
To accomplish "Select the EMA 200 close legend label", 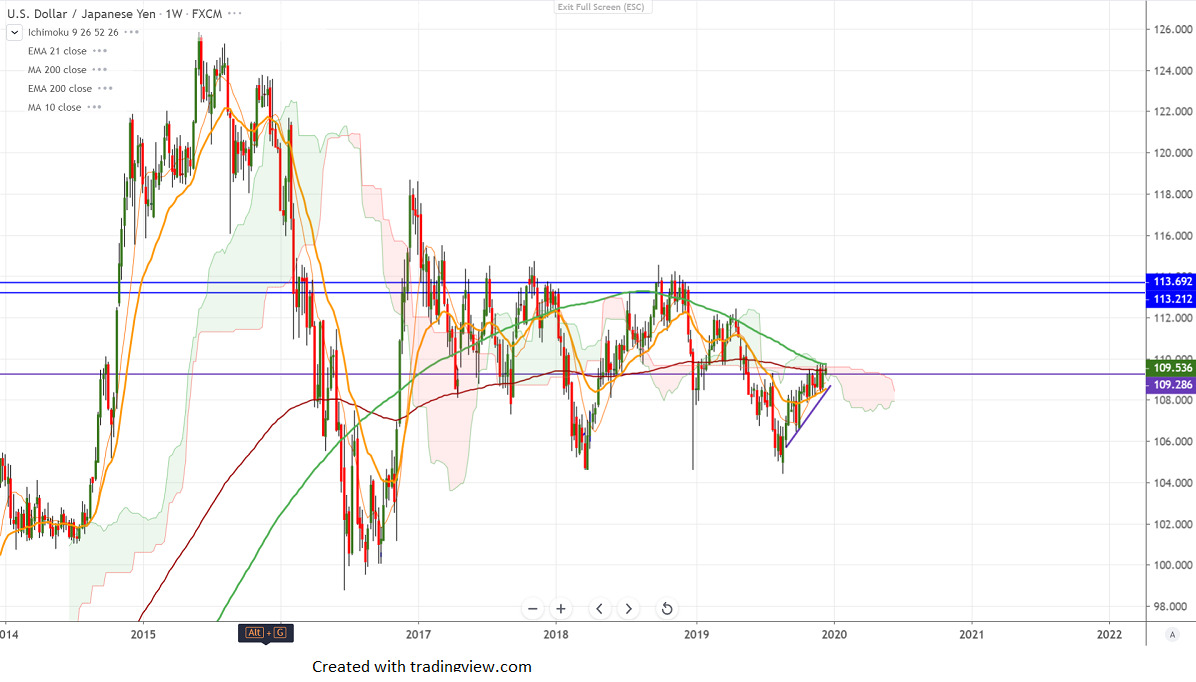I will click(x=59, y=88).
